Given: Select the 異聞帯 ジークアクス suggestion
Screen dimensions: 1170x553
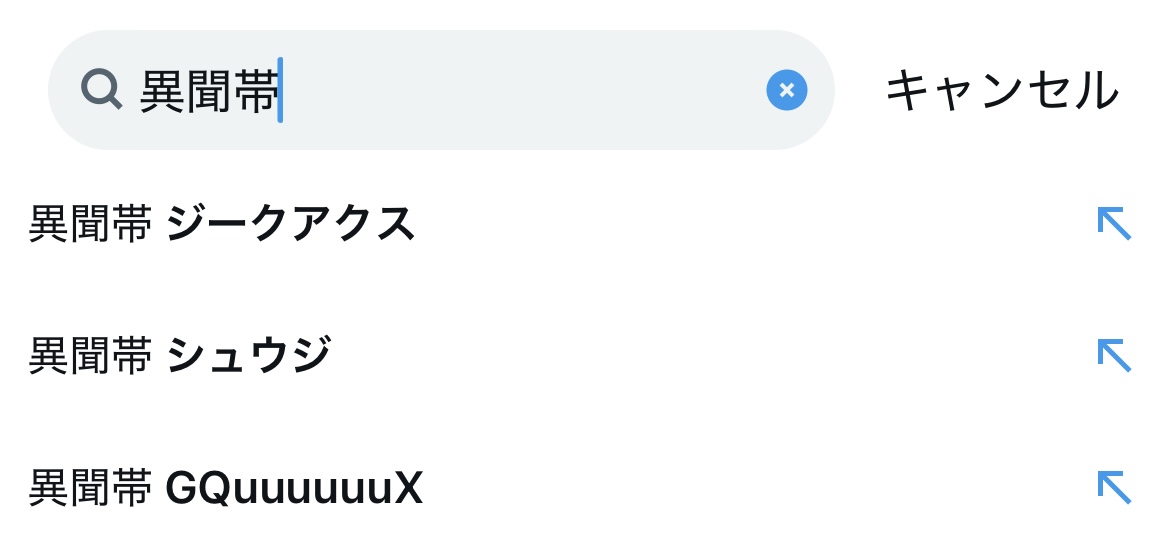Looking at the screenshot, I should 222,224.
